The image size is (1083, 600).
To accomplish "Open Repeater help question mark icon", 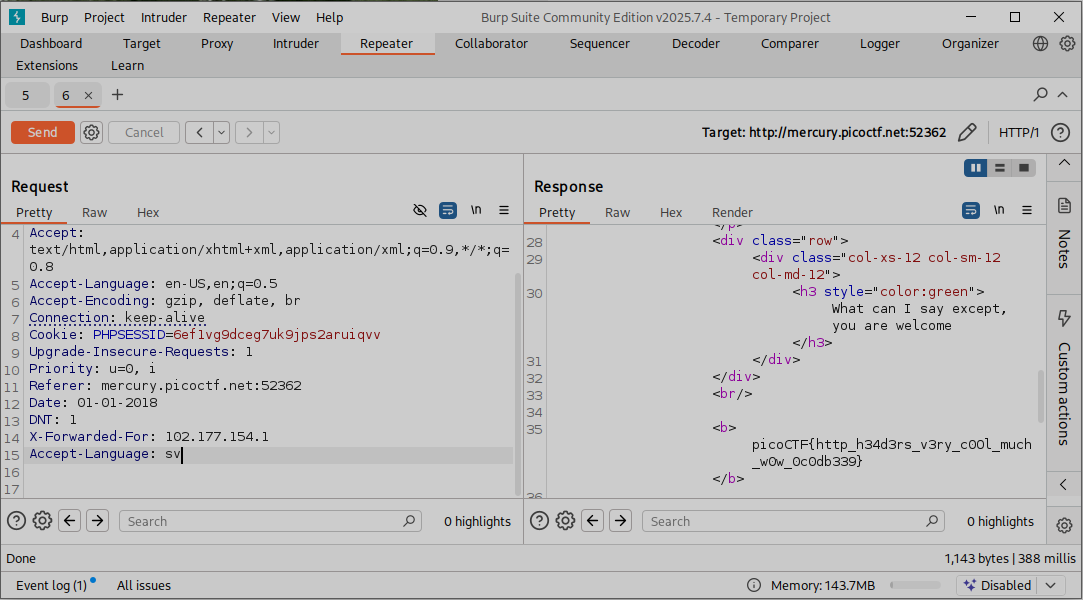I will point(1060,132).
